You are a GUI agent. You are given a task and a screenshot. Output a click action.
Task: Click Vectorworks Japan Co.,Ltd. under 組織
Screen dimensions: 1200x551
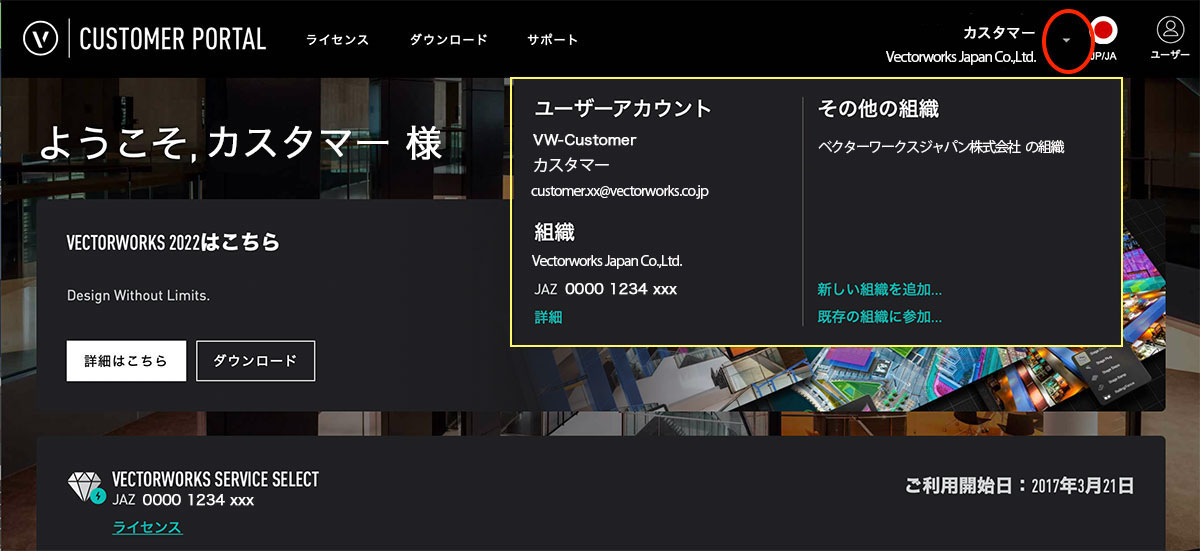tap(607, 261)
